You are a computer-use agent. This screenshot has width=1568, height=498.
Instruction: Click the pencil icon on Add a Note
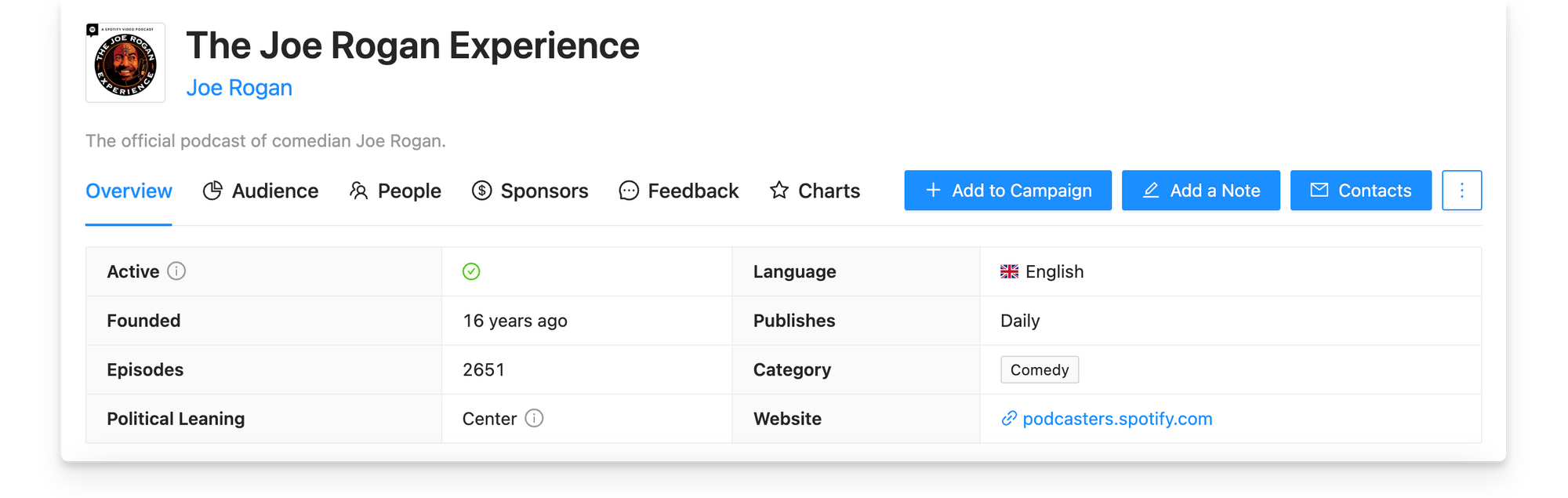click(x=1151, y=191)
